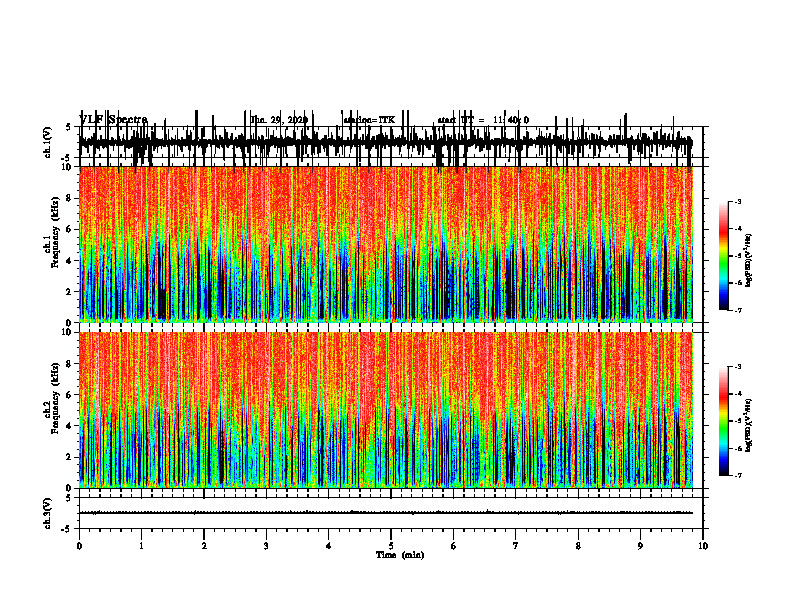Click time axis tick label "2"
Image resolution: width=792 pixels, height=612 pixels.
(204, 546)
